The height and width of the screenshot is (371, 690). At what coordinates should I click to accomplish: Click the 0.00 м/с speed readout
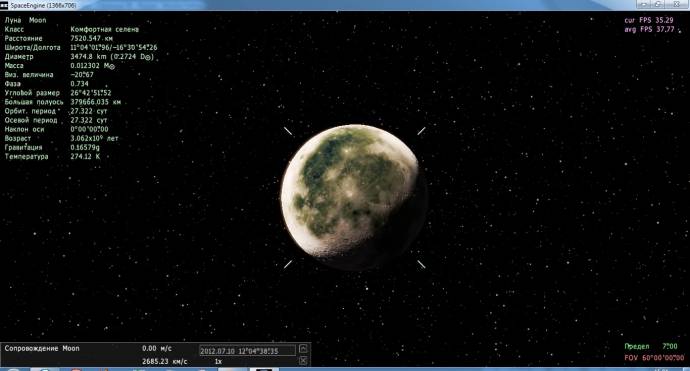click(157, 348)
